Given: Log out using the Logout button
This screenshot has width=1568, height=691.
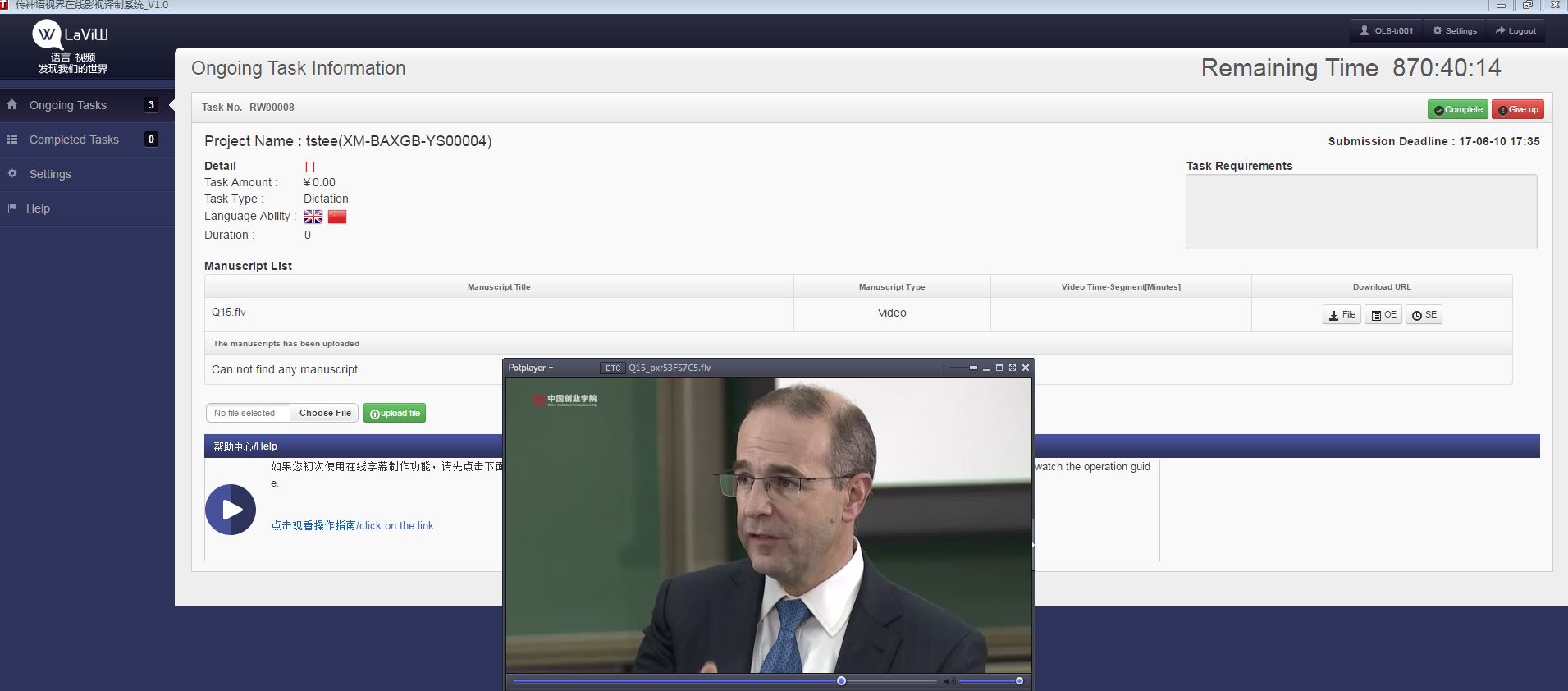Looking at the screenshot, I should tap(1515, 30).
